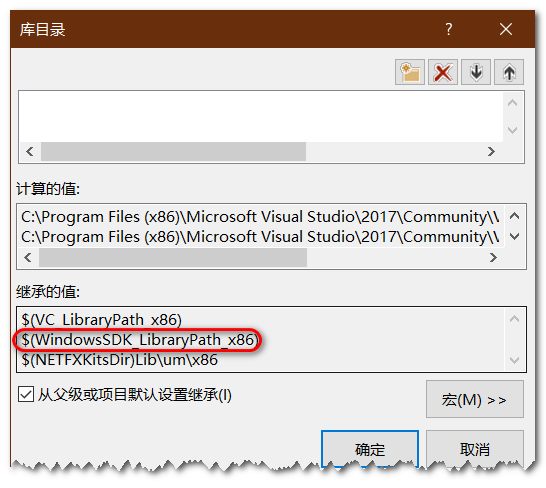Image resolution: width=546 pixels, height=488 pixels.
Task: Select the $(VC_LibraryPath_x86) inherited value
Action: coord(101,319)
